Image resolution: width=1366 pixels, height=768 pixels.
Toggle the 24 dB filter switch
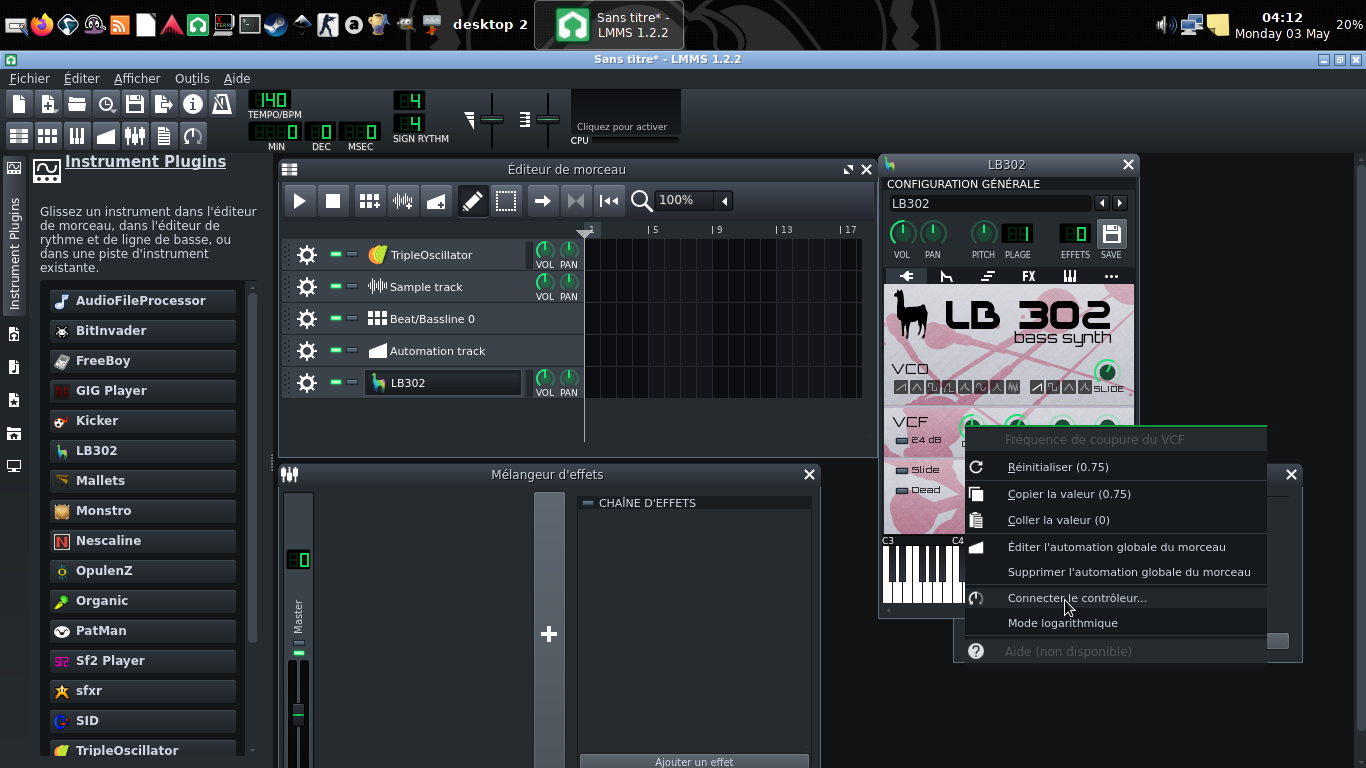pos(902,440)
